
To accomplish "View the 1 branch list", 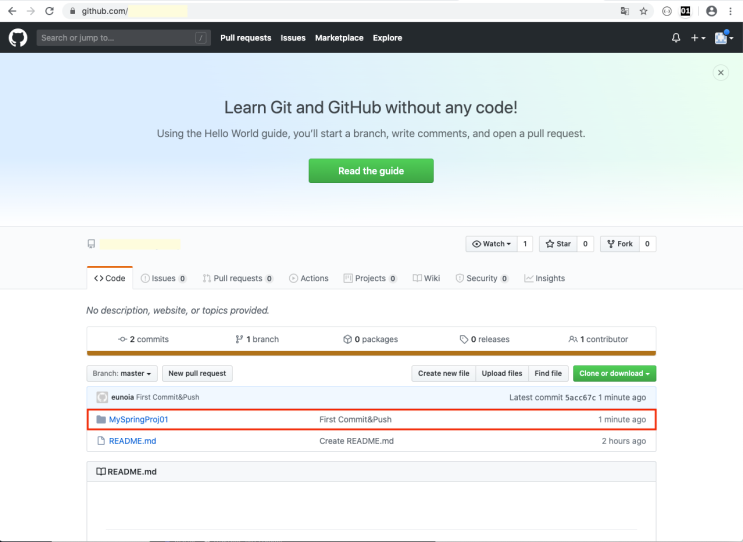I will pyautogui.click(x=257, y=339).
